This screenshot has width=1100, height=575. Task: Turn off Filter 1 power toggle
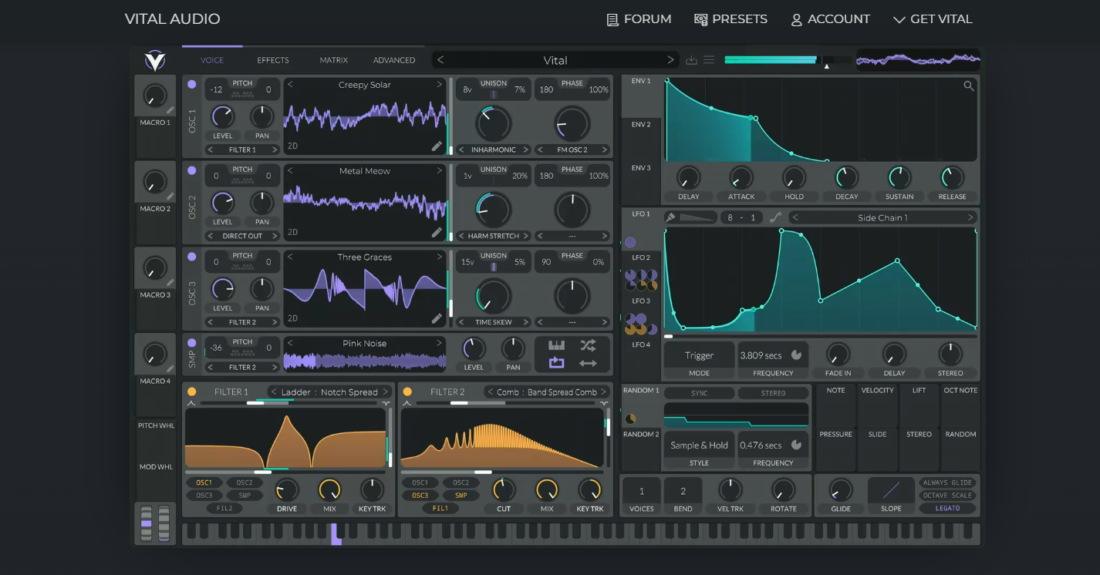192,392
